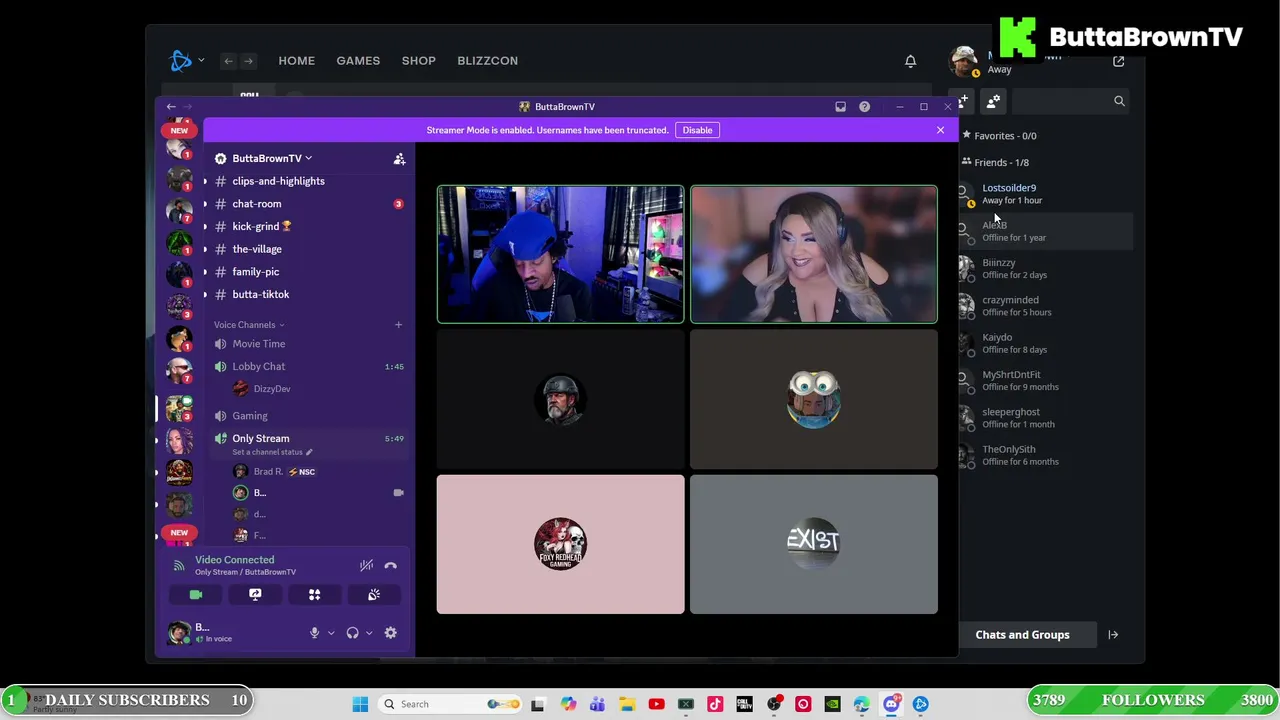Disconnect from the Only Stream voice call
The width and height of the screenshot is (1280, 720).
(391, 566)
